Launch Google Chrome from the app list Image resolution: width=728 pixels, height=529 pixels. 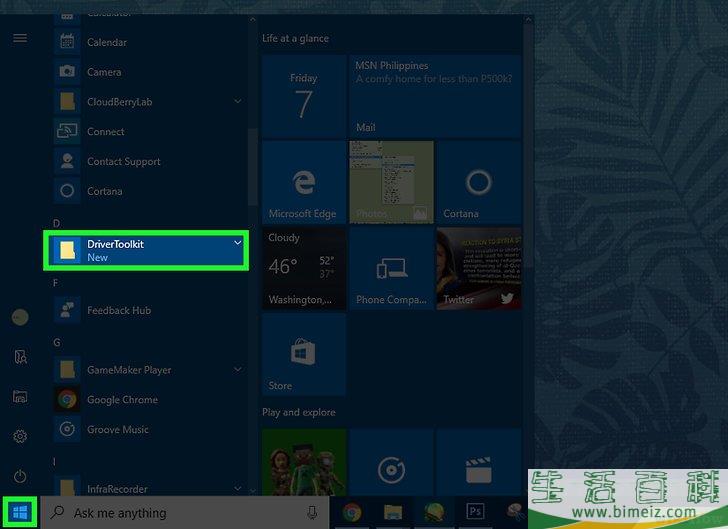(x=121, y=400)
